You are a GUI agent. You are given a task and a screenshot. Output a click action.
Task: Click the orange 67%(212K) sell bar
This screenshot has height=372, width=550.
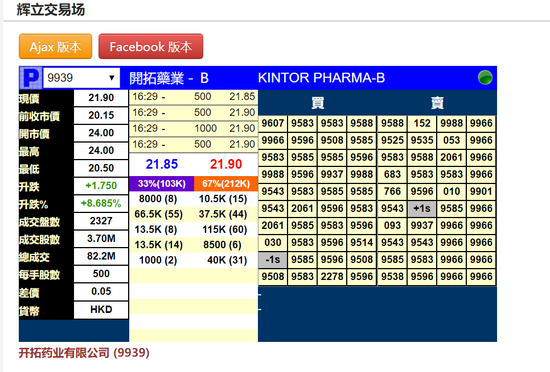pos(226,183)
